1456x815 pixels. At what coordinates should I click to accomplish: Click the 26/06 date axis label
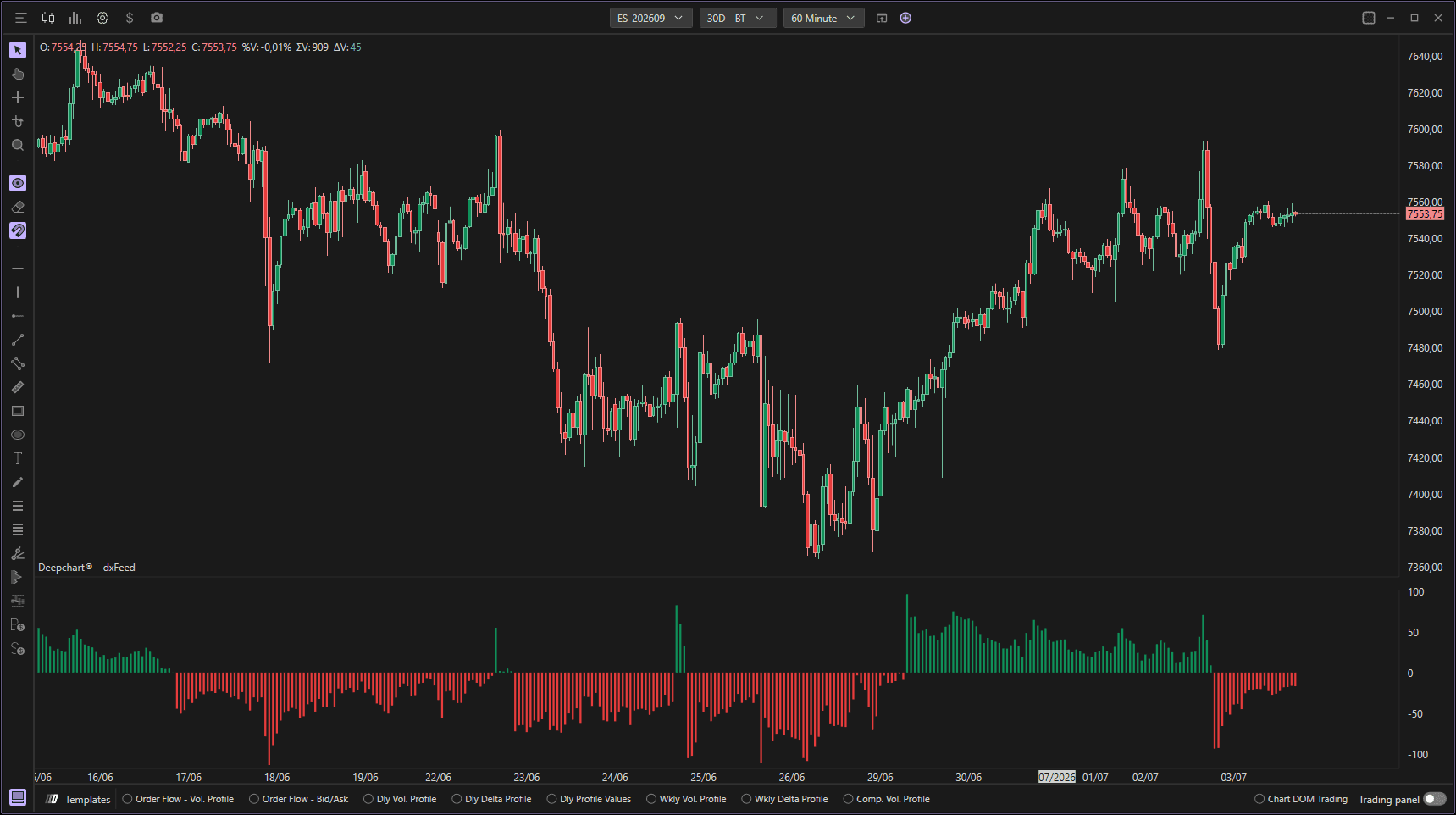pyautogui.click(x=792, y=777)
